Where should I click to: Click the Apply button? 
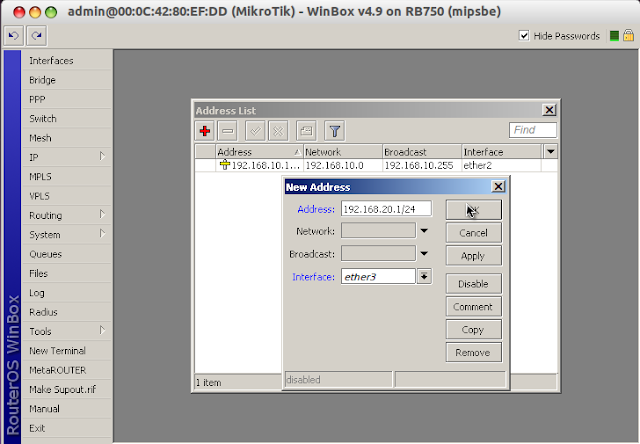tap(473, 255)
